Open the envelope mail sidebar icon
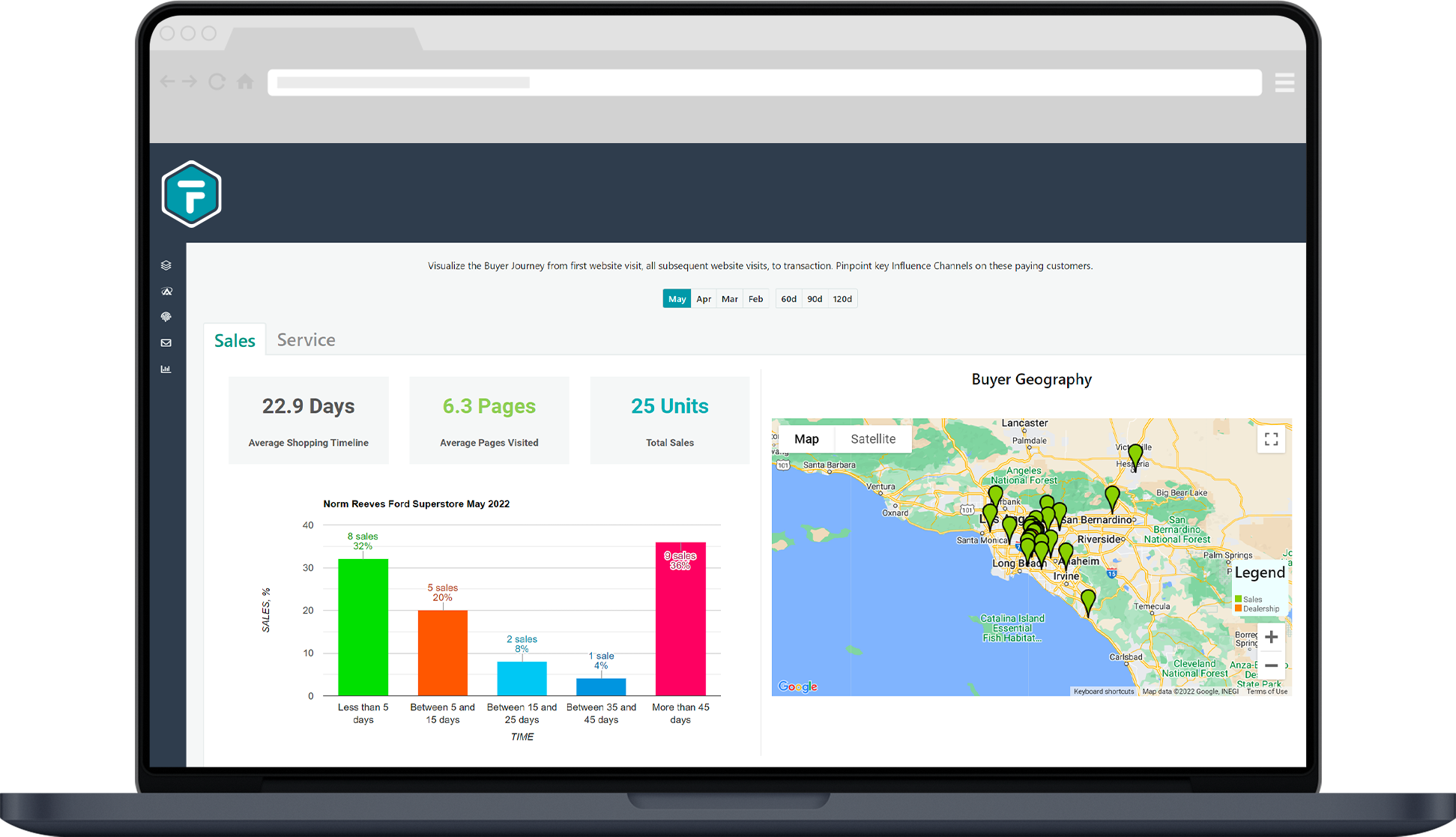This screenshot has height=837, width=1456. click(x=166, y=343)
